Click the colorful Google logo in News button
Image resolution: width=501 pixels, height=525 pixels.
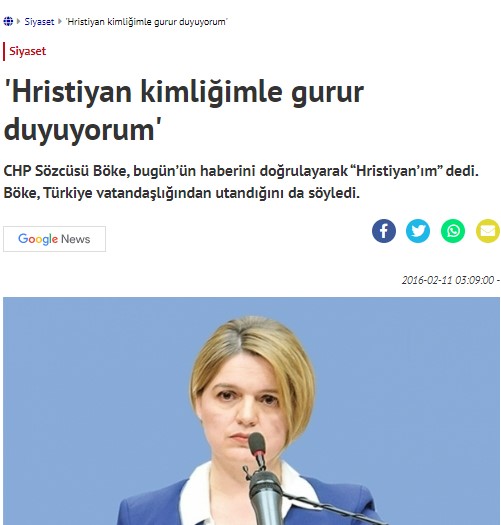pos(38,239)
